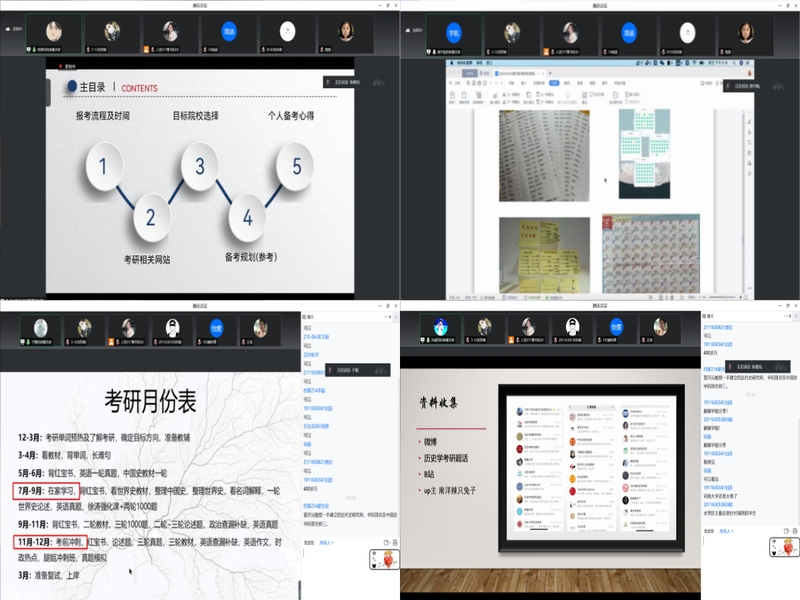Click orange screen-share badge in top-left meeting window
800x600 pixels.
(146, 49)
